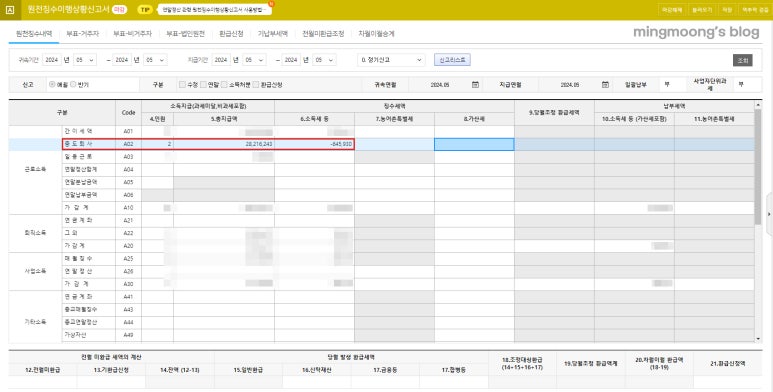The width and height of the screenshot is (773, 392).
Task: Check the 소득처분 checkbox
Action: pyautogui.click(x=224, y=85)
